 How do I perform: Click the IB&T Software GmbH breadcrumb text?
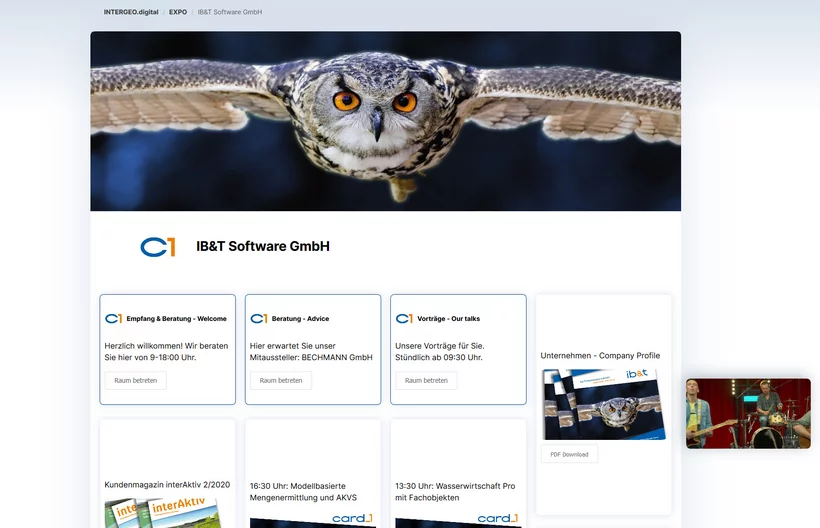coord(230,12)
